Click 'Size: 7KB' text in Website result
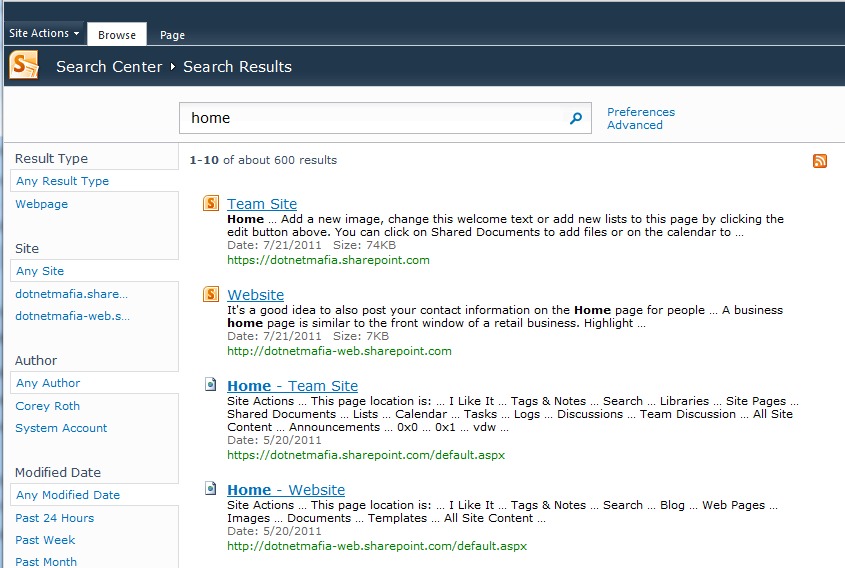This screenshot has width=845, height=568. [x=361, y=337]
